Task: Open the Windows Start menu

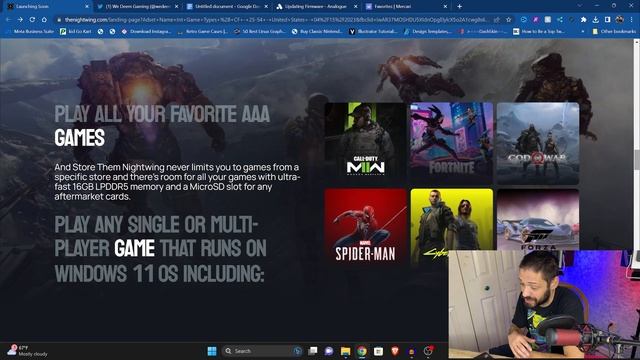Action: [212, 351]
